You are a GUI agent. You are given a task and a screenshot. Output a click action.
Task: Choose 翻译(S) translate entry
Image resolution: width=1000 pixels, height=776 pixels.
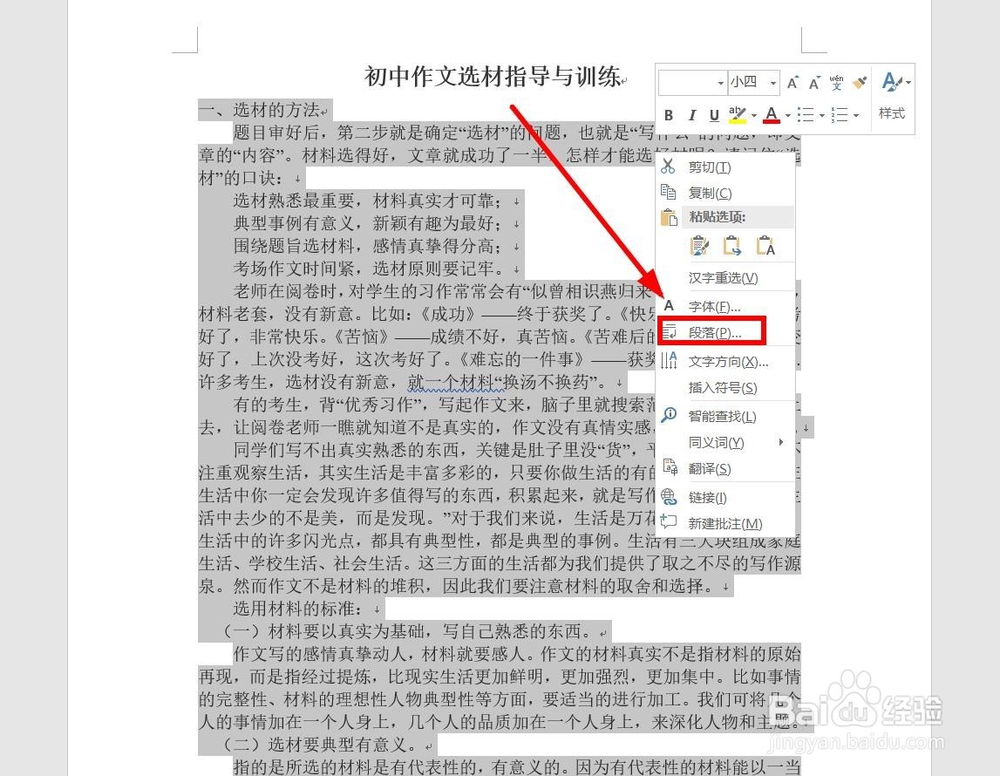(726, 469)
